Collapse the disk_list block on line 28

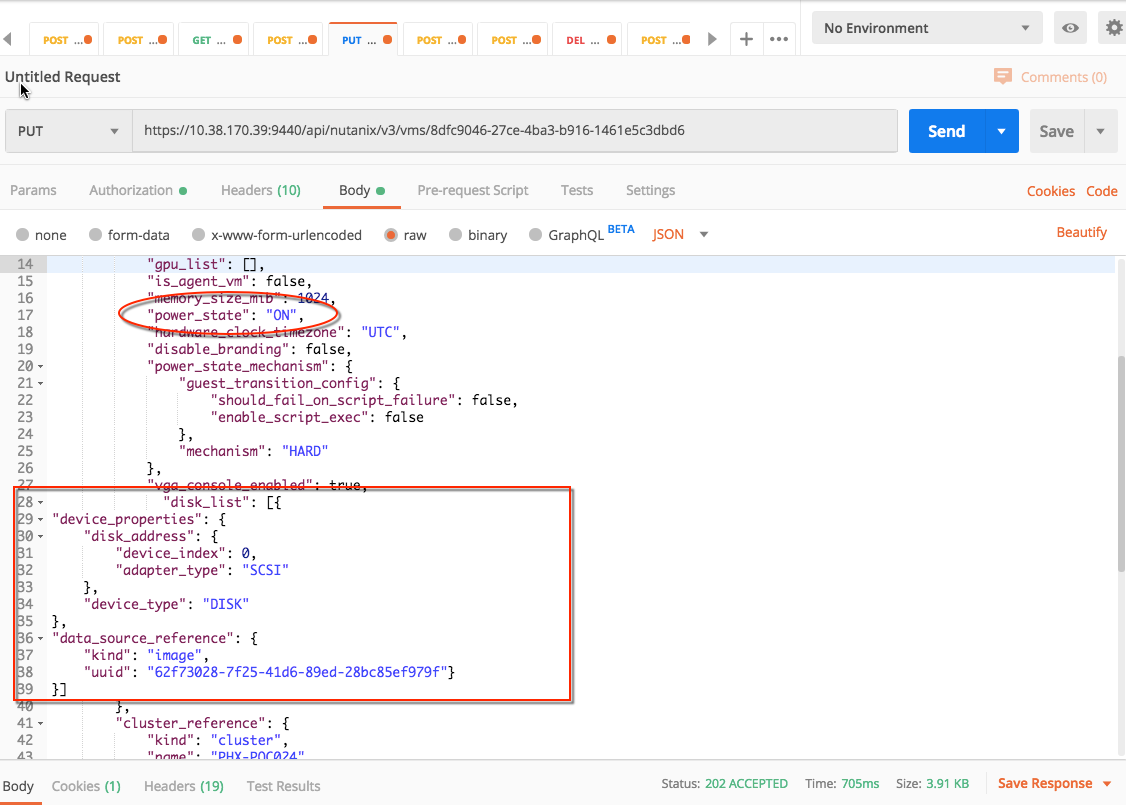(x=41, y=503)
